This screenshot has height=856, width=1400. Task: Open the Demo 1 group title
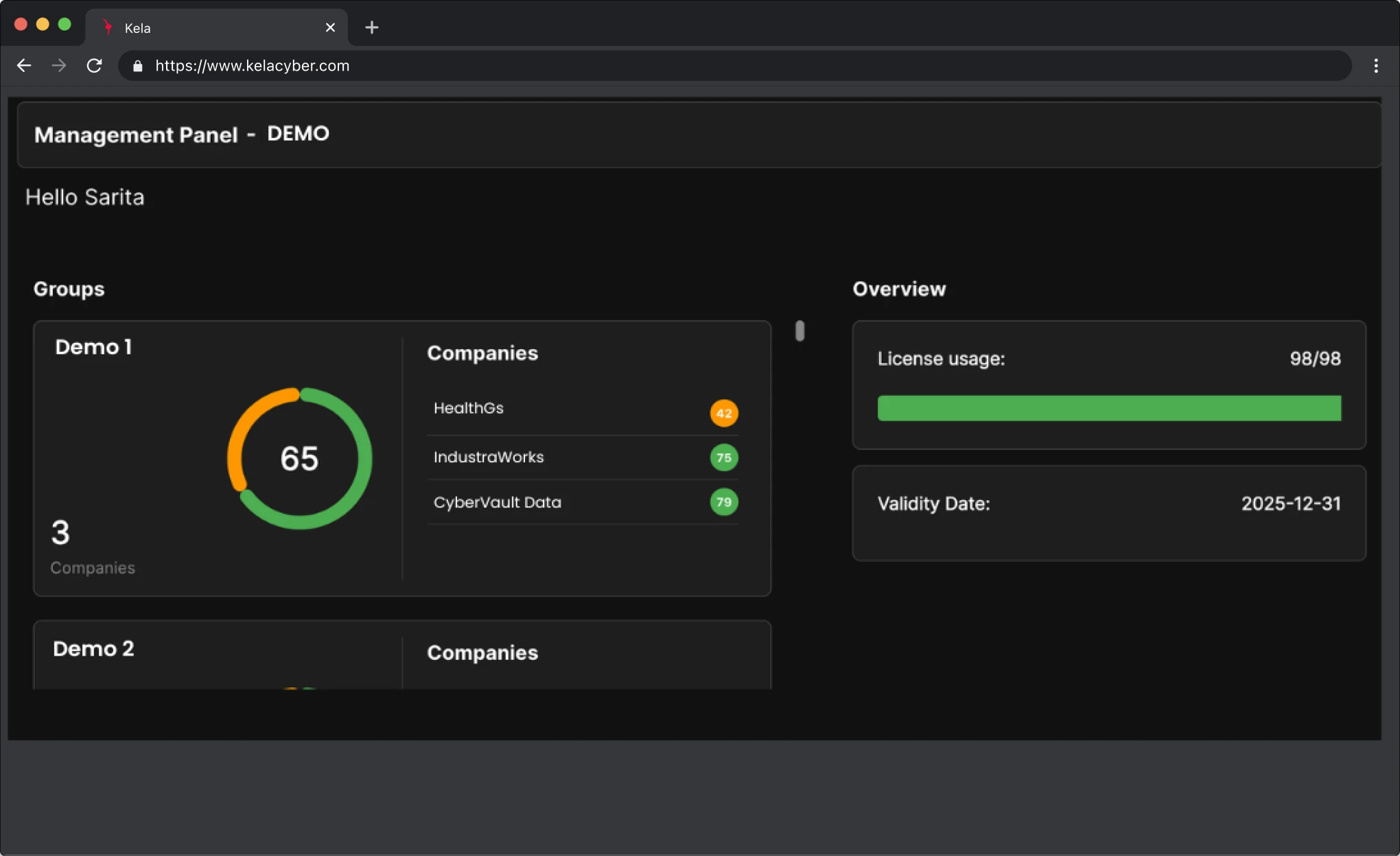click(94, 347)
